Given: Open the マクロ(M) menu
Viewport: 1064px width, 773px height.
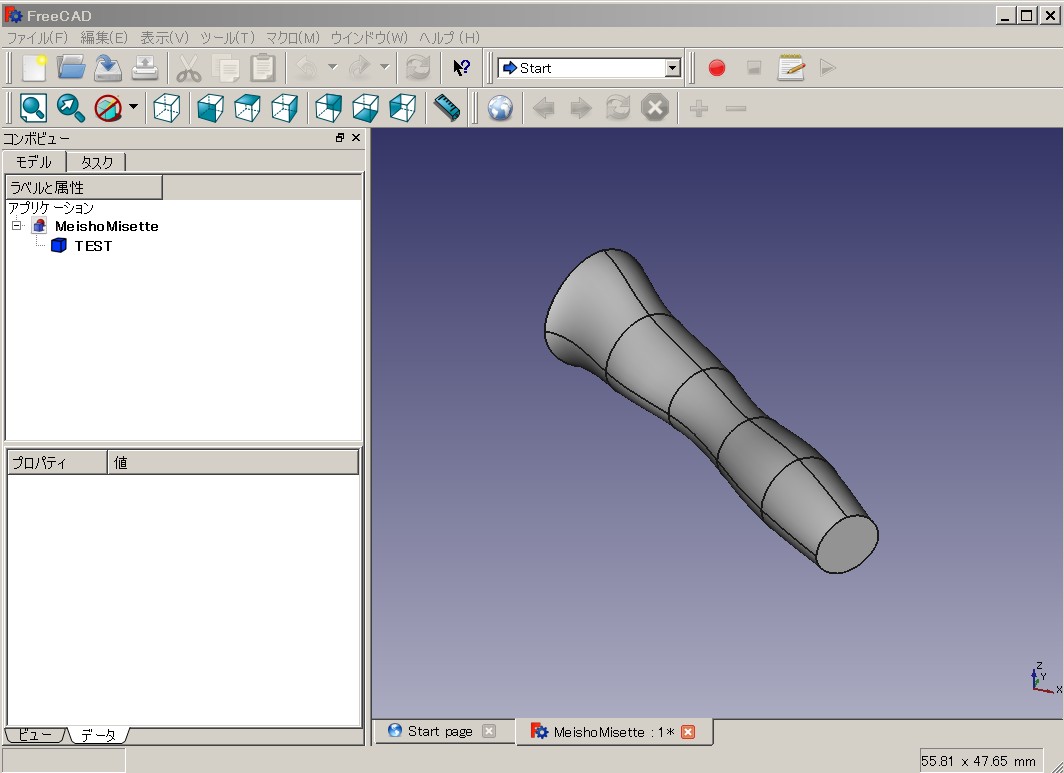Looking at the screenshot, I should (292, 37).
